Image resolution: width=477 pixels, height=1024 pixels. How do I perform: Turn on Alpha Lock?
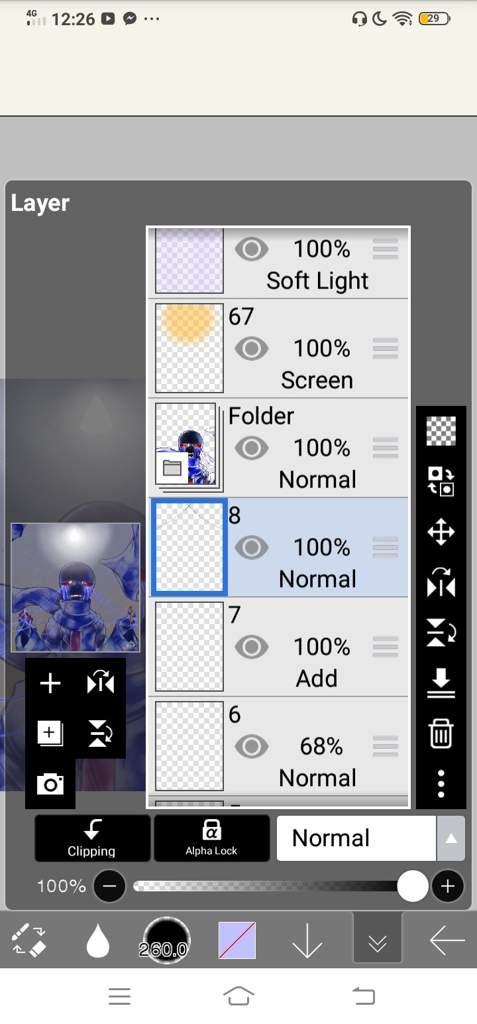click(212, 838)
